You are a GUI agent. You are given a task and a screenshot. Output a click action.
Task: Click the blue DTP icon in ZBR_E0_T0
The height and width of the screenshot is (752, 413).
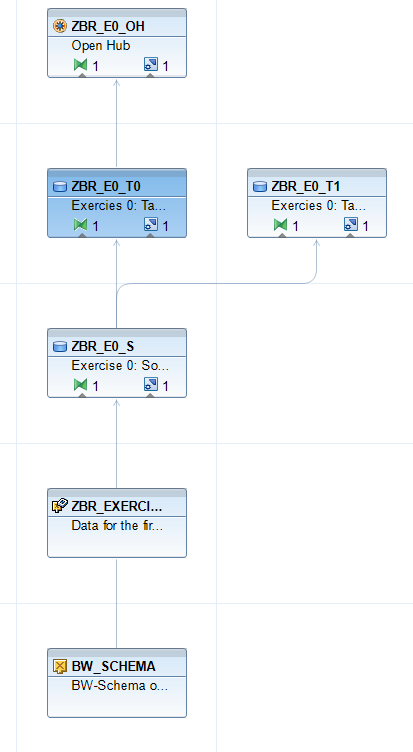pyautogui.click(x=151, y=224)
